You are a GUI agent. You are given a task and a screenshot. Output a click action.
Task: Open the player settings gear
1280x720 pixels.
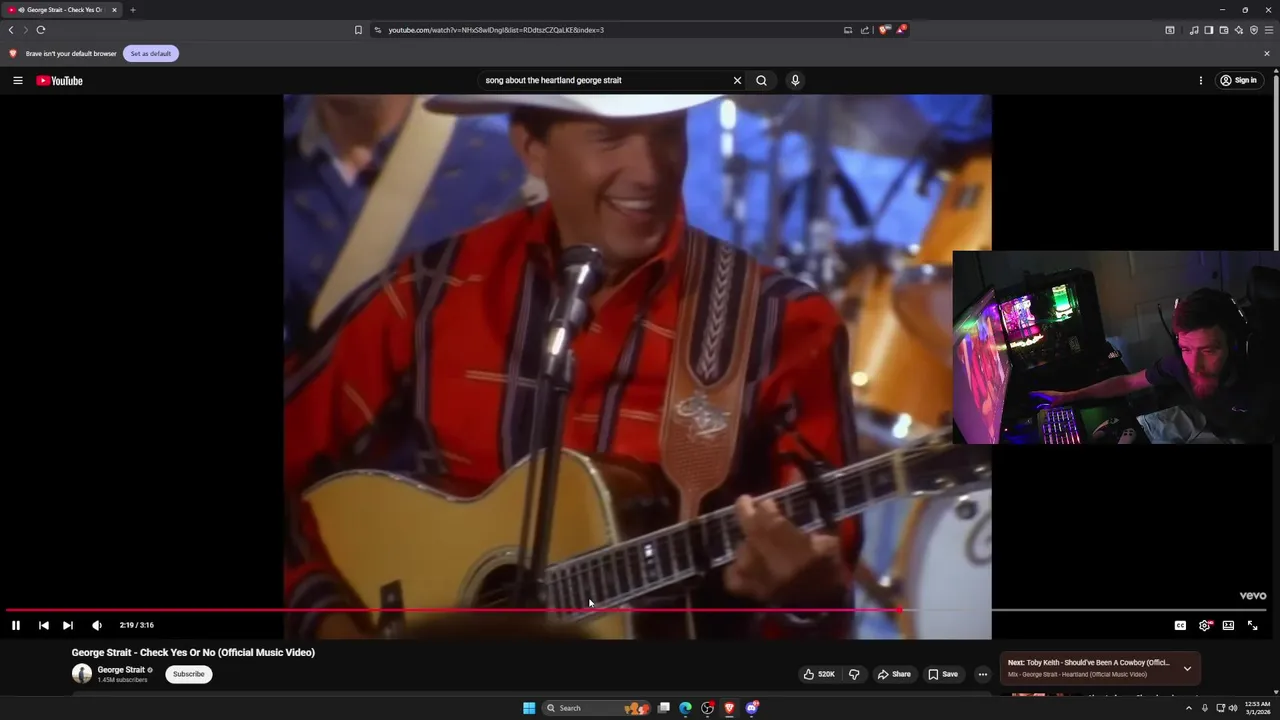pos(1205,625)
